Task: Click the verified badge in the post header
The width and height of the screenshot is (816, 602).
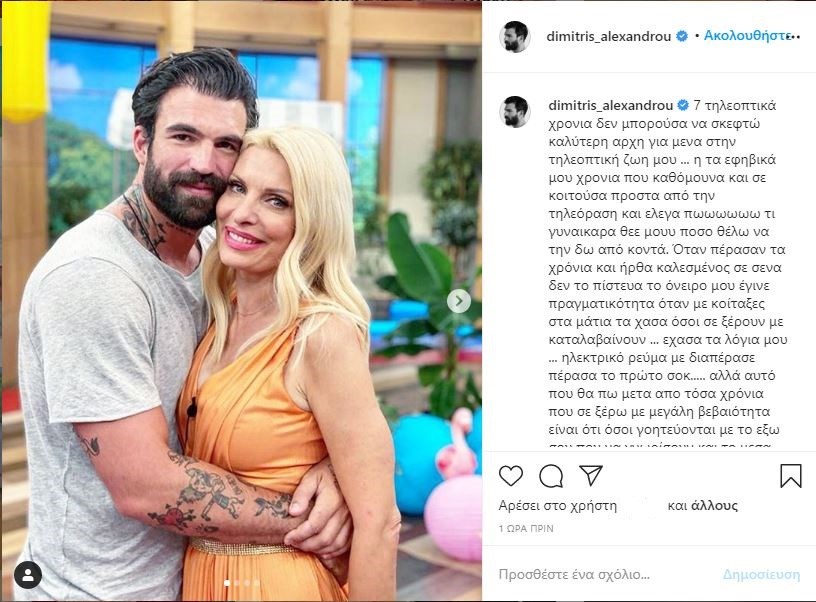Action: click(682, 36)
